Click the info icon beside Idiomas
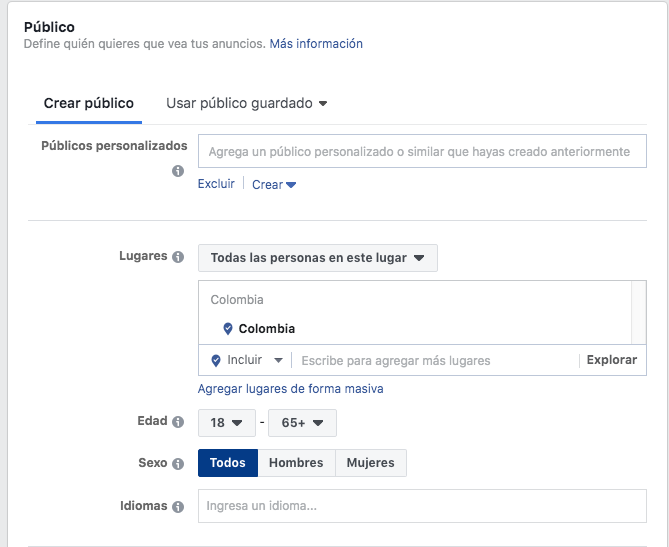The height and width of the screenshot is (547, 669). pyautogui.click(x=178, y=507)
